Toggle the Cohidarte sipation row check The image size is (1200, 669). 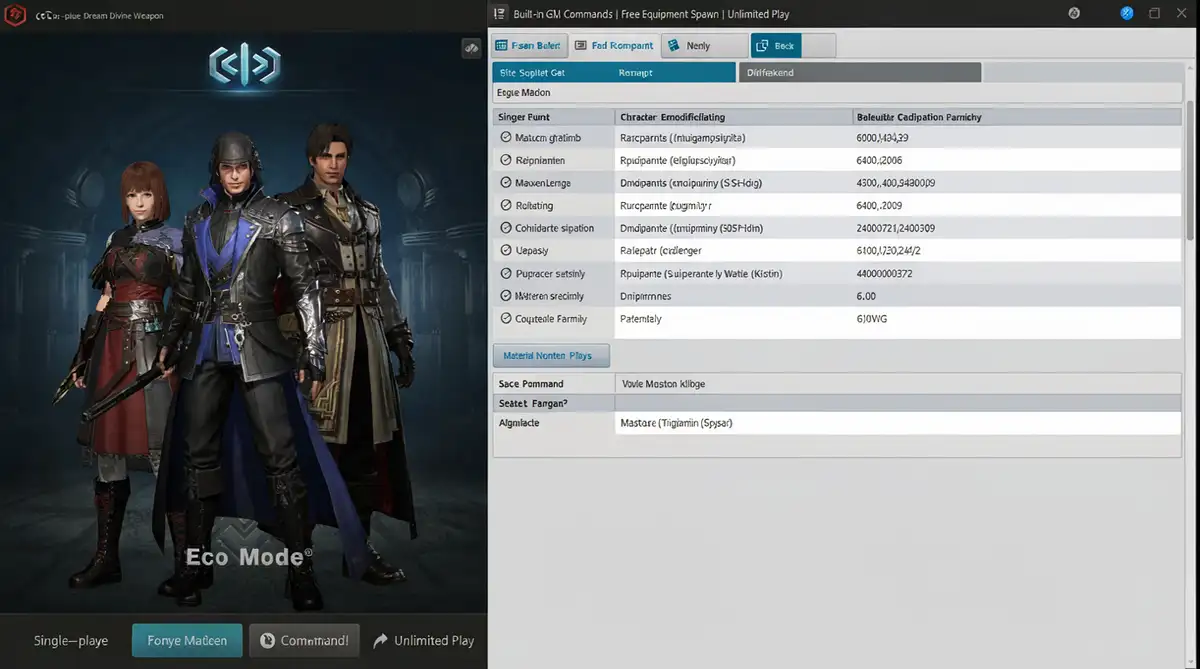pyautogui.click(x=505, y=228)
